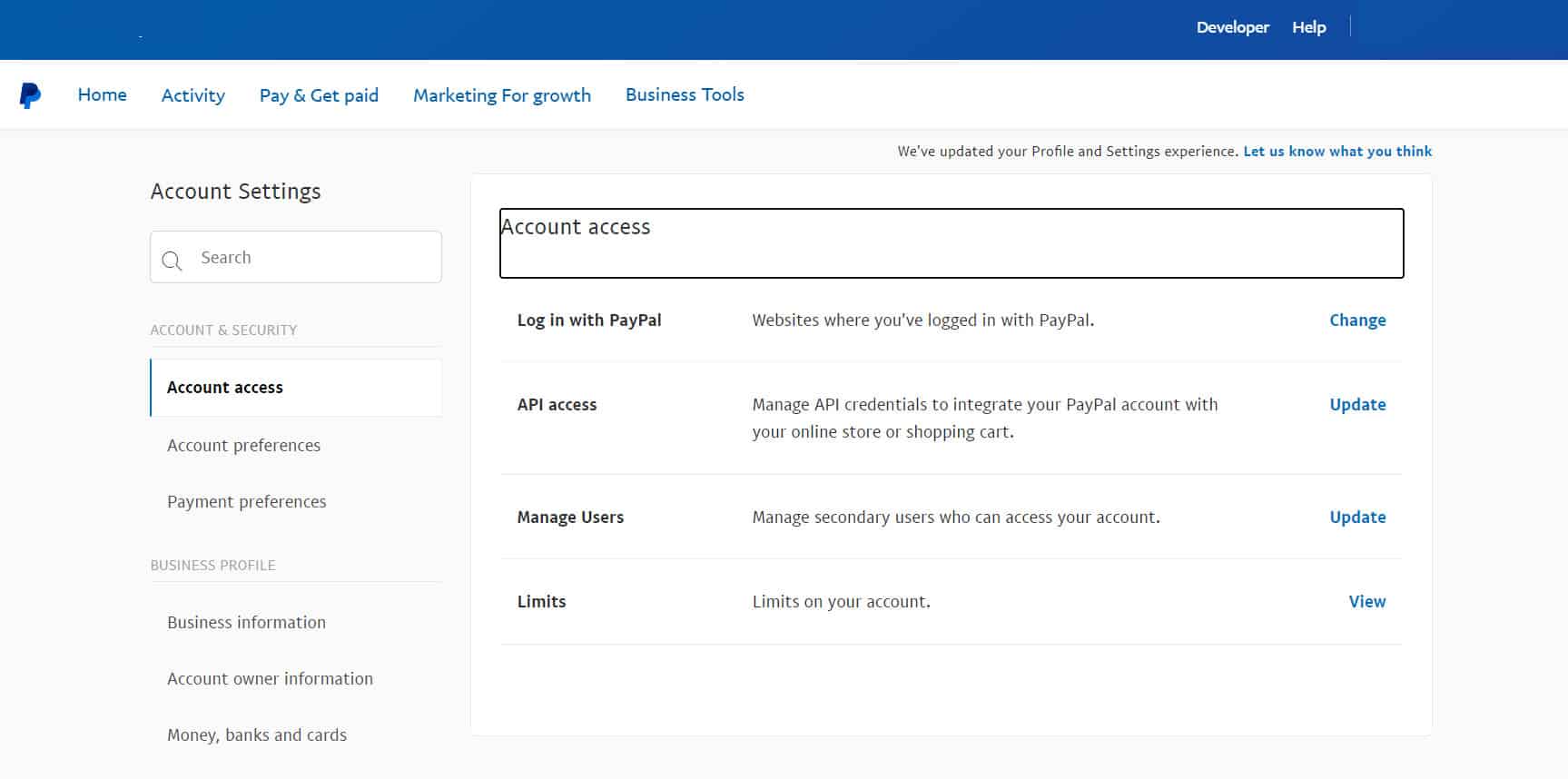Open Payment preferences in sidebar
The width and height of the screenshot is (1568, 779).
246,502
